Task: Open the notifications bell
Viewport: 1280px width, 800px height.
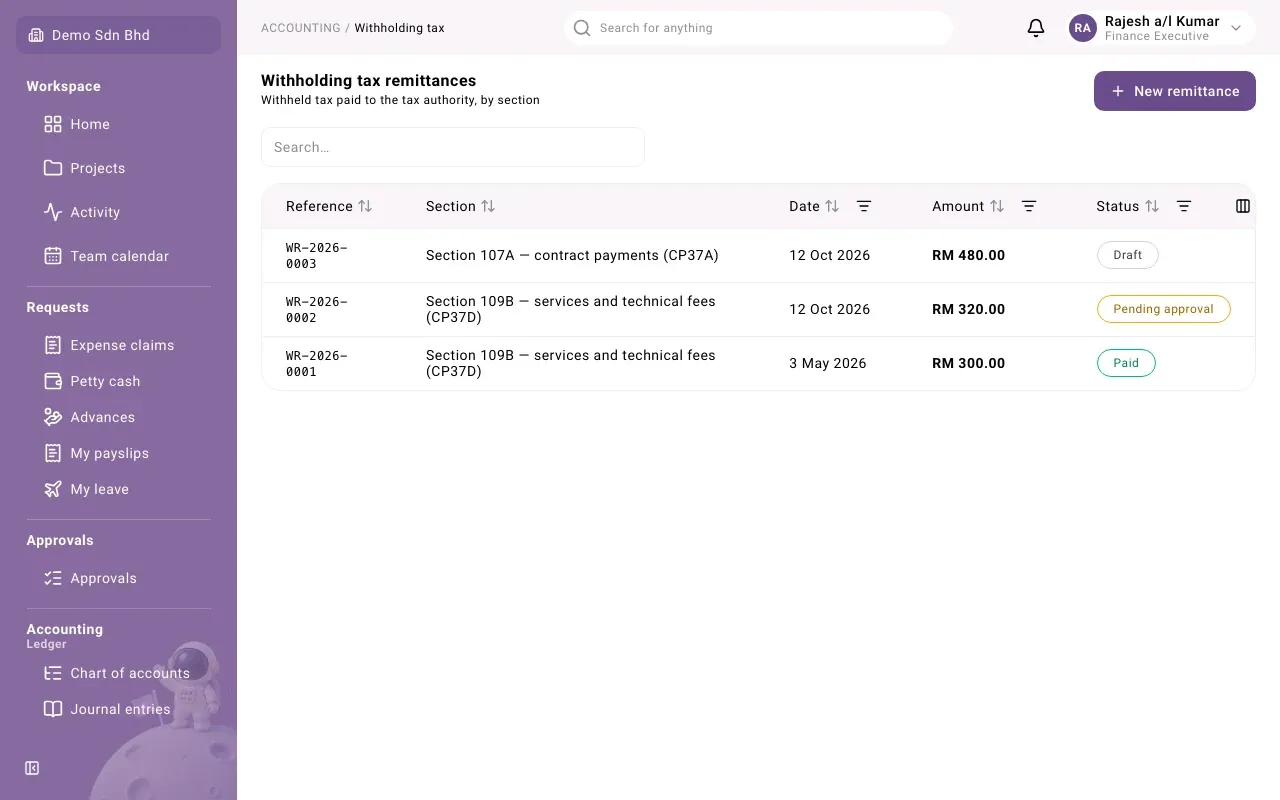Action: coord(1036,28)
